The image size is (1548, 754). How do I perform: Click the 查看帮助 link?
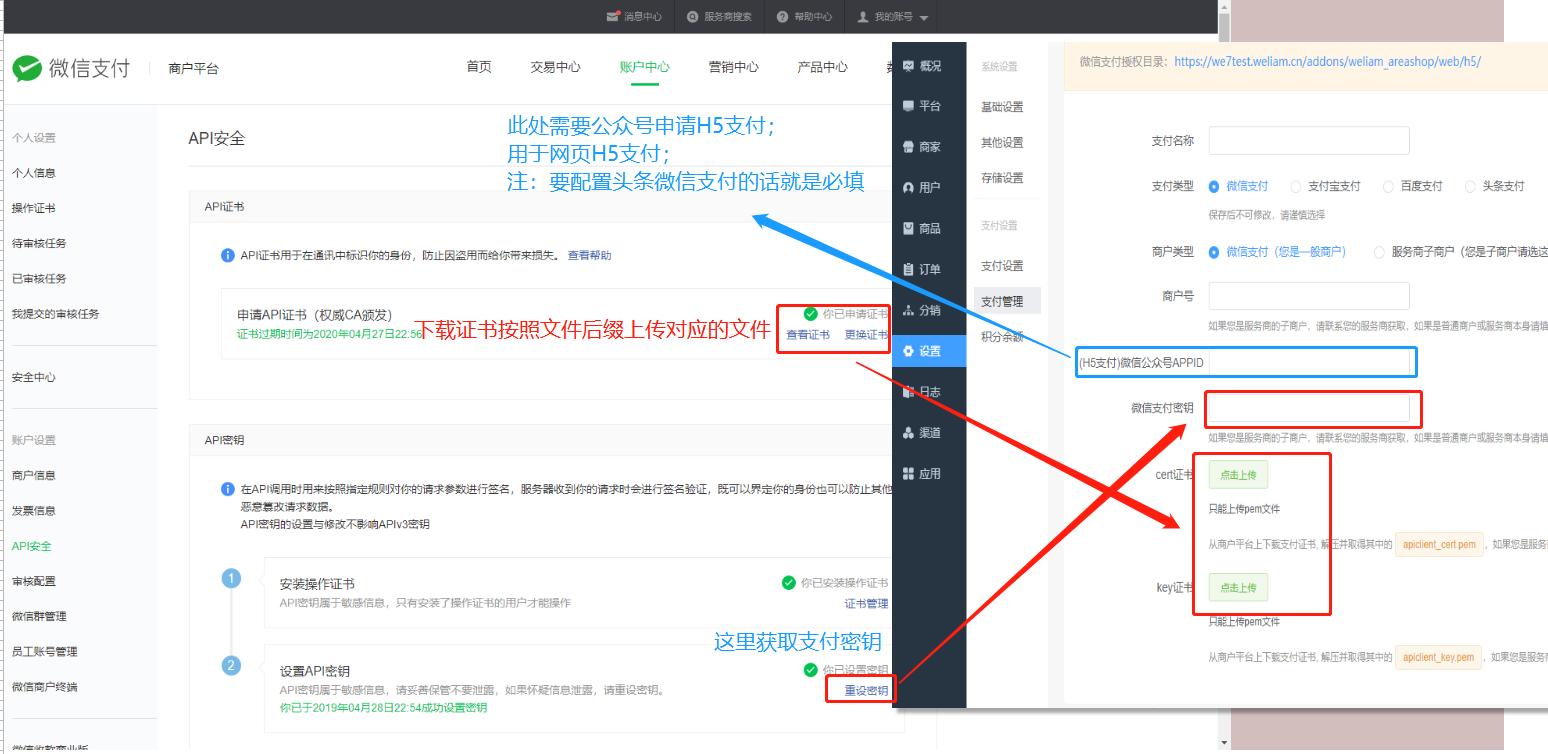tap(589, 255)
